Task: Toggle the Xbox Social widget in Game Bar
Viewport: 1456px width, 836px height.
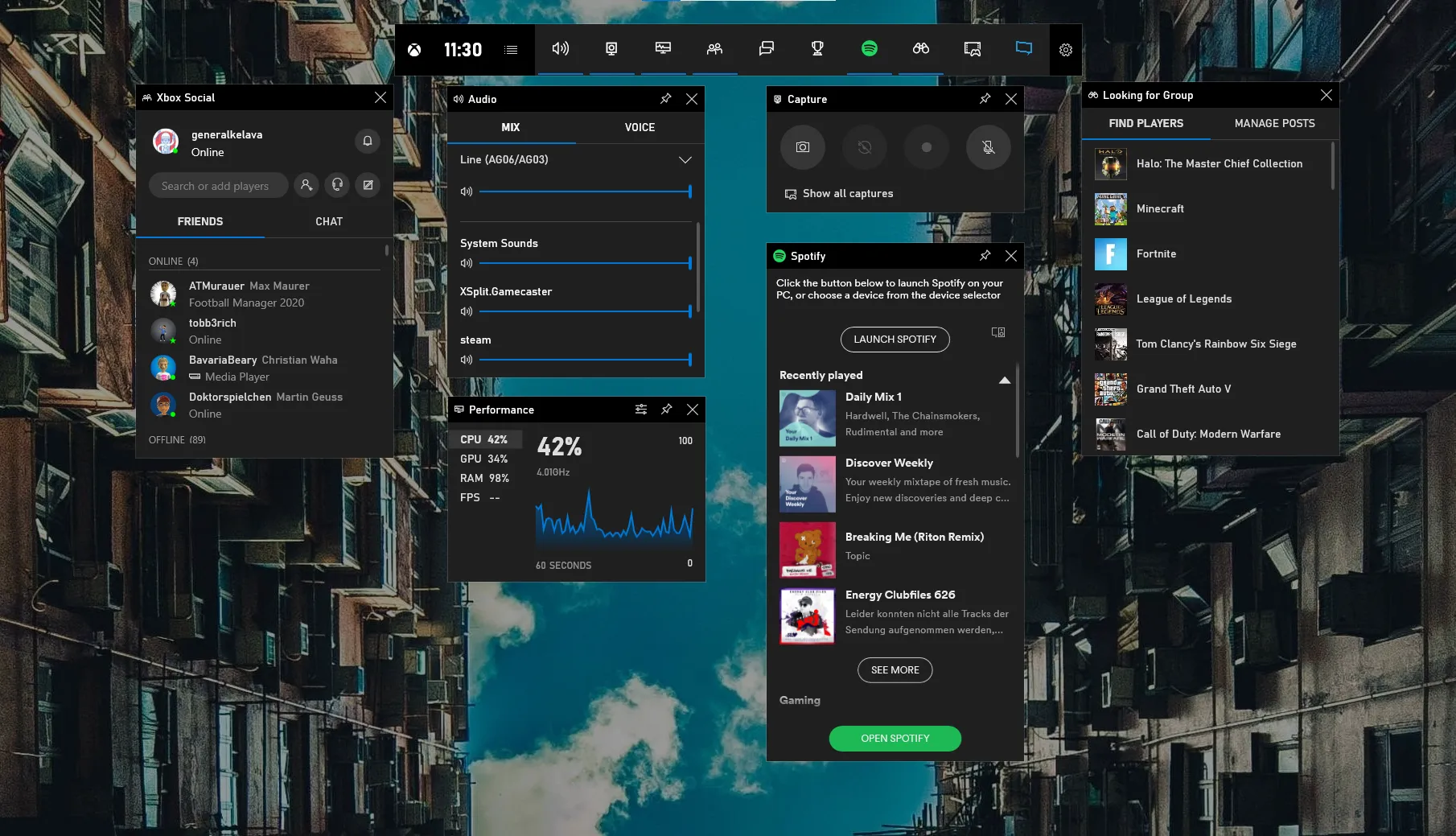Action: coord(715,49)
